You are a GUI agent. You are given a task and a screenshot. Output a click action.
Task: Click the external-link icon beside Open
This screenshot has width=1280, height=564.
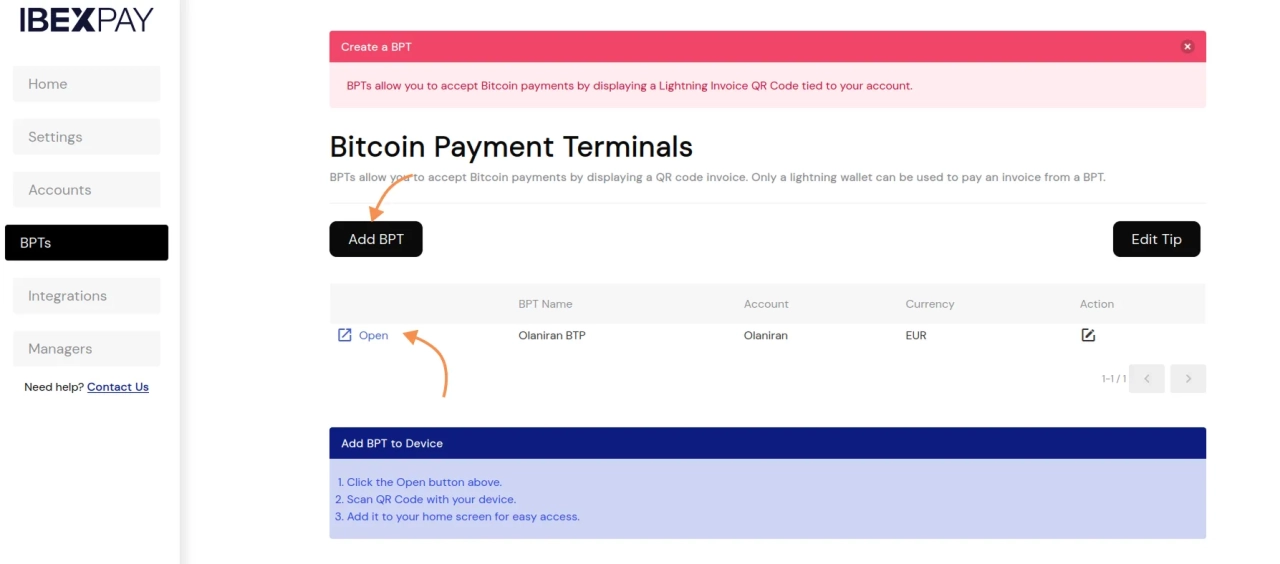pos(345,335)
